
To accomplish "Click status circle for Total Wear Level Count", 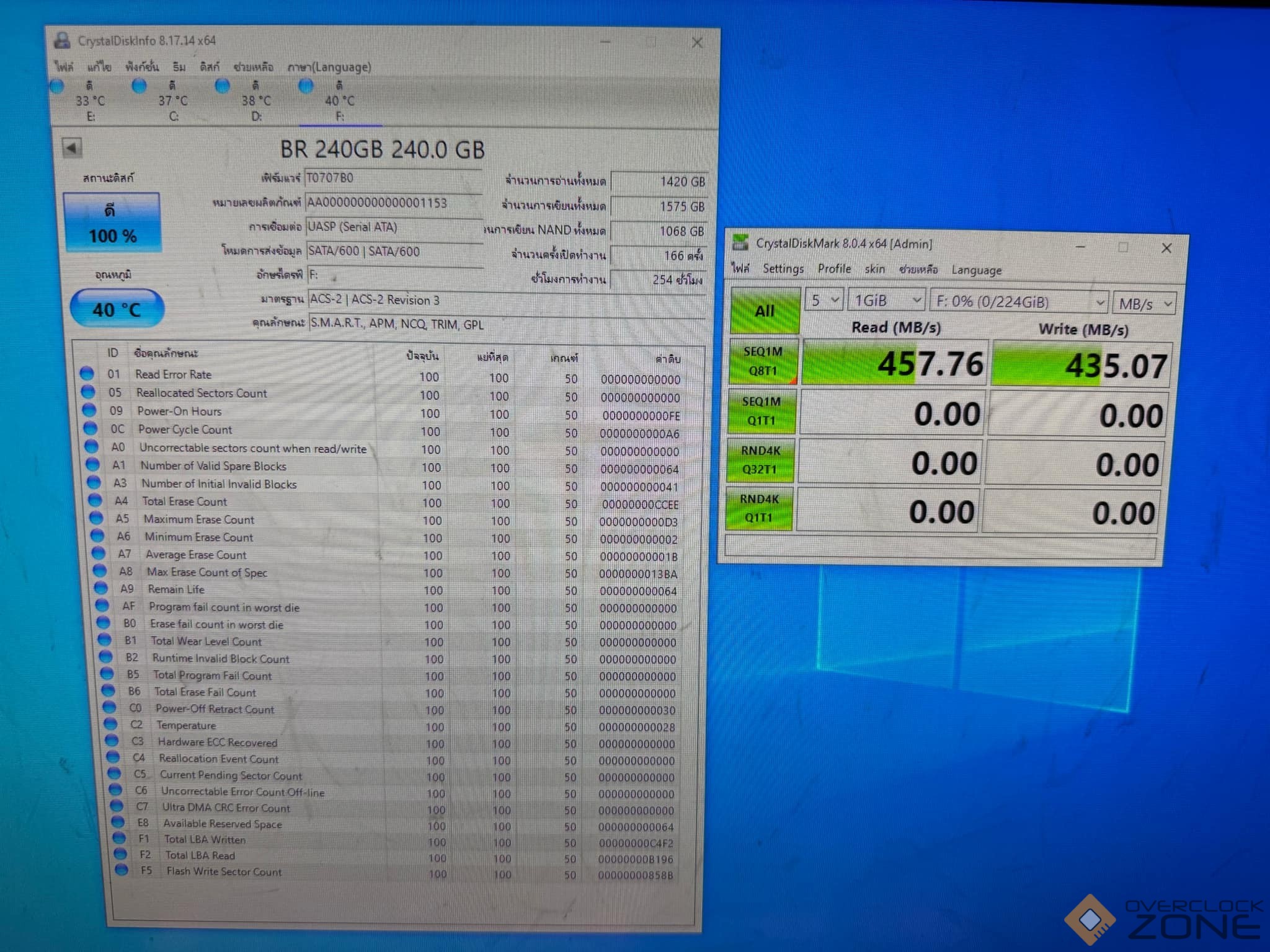I will pyautogui.click(x=105, y=640).
